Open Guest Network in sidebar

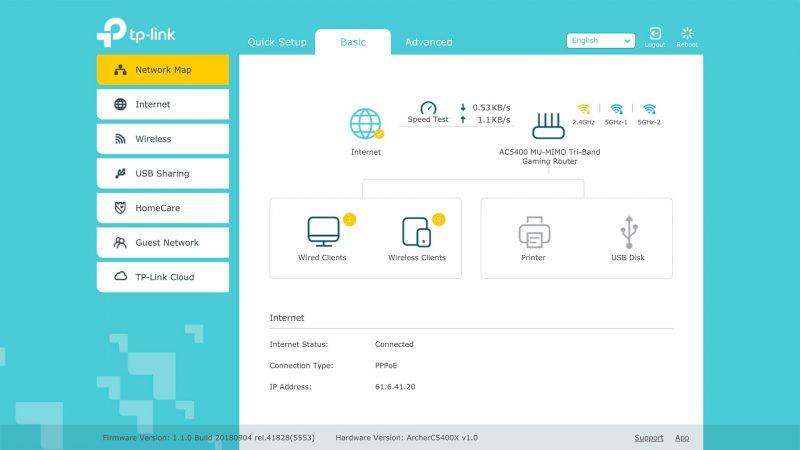(x=163, y=242)
